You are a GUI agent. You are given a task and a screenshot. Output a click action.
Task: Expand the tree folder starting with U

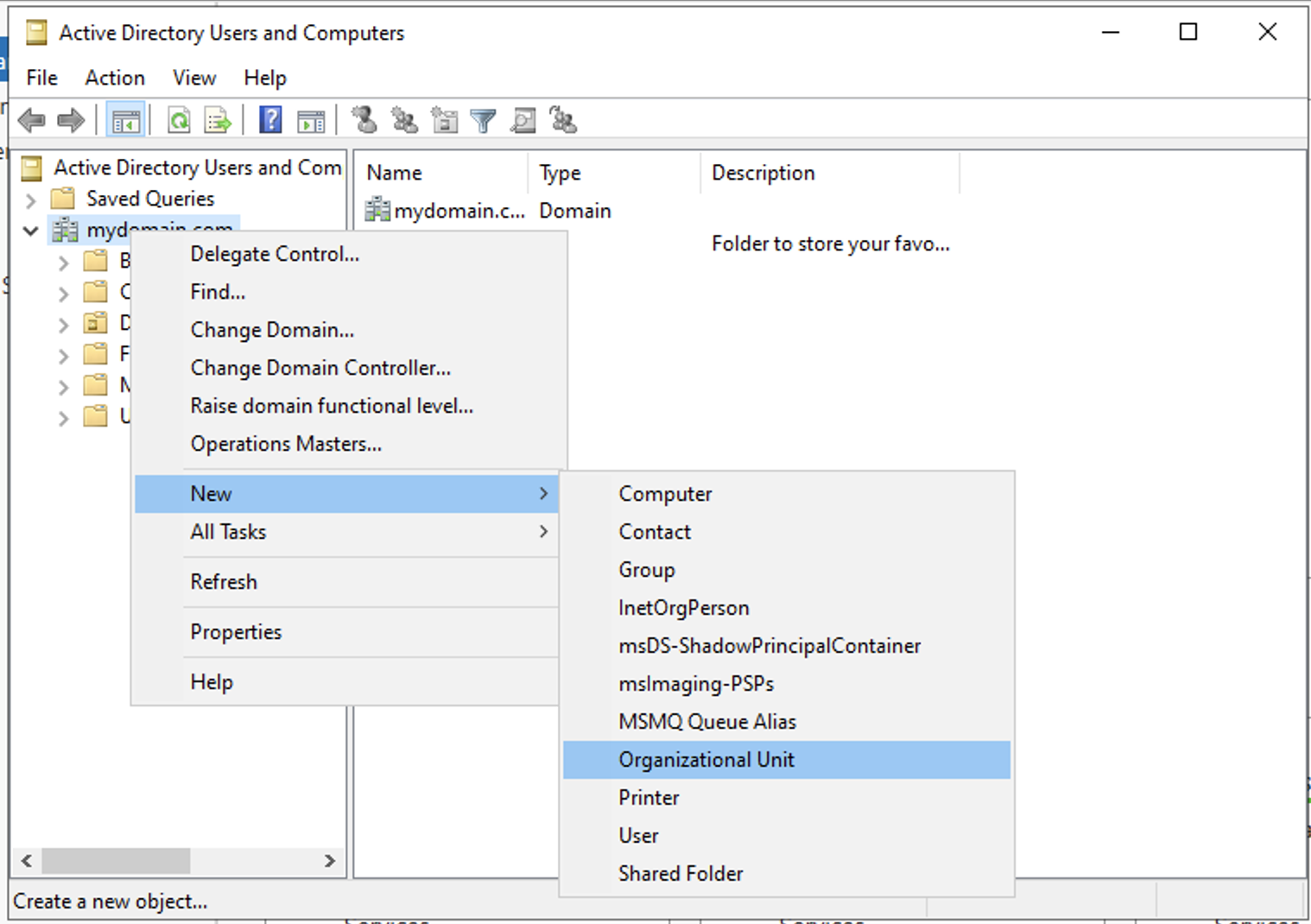coord(63,418)
